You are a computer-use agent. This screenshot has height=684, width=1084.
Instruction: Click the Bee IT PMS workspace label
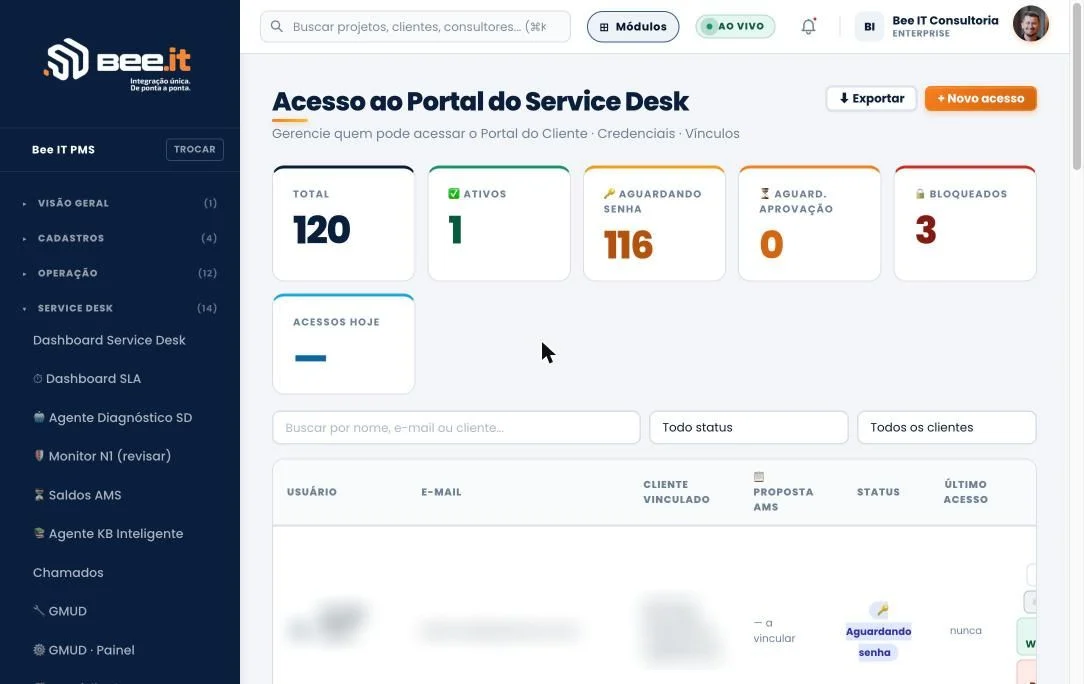(63, 149)
